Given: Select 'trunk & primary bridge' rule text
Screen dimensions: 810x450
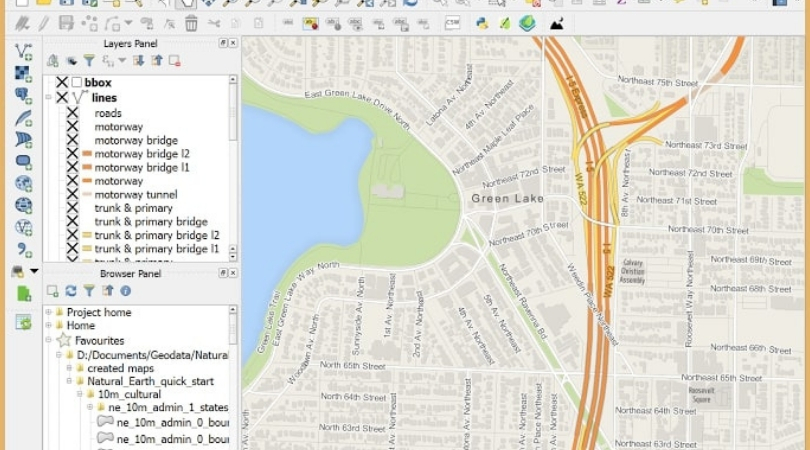Looking at the screenshot, I should [x=151, y=222].
